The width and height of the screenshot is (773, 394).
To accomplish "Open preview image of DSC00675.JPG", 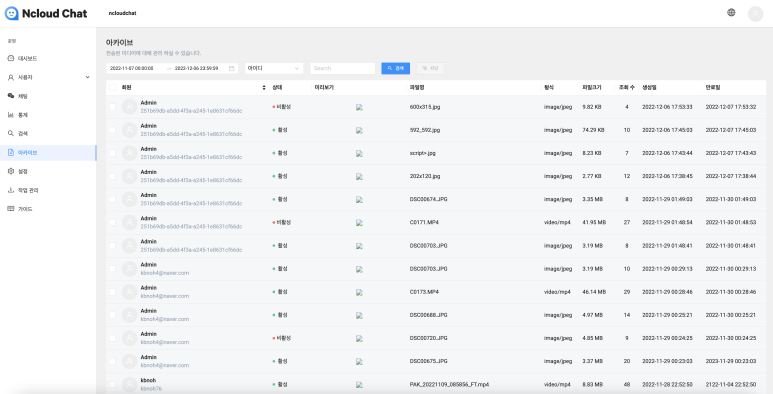I will 359,361.
